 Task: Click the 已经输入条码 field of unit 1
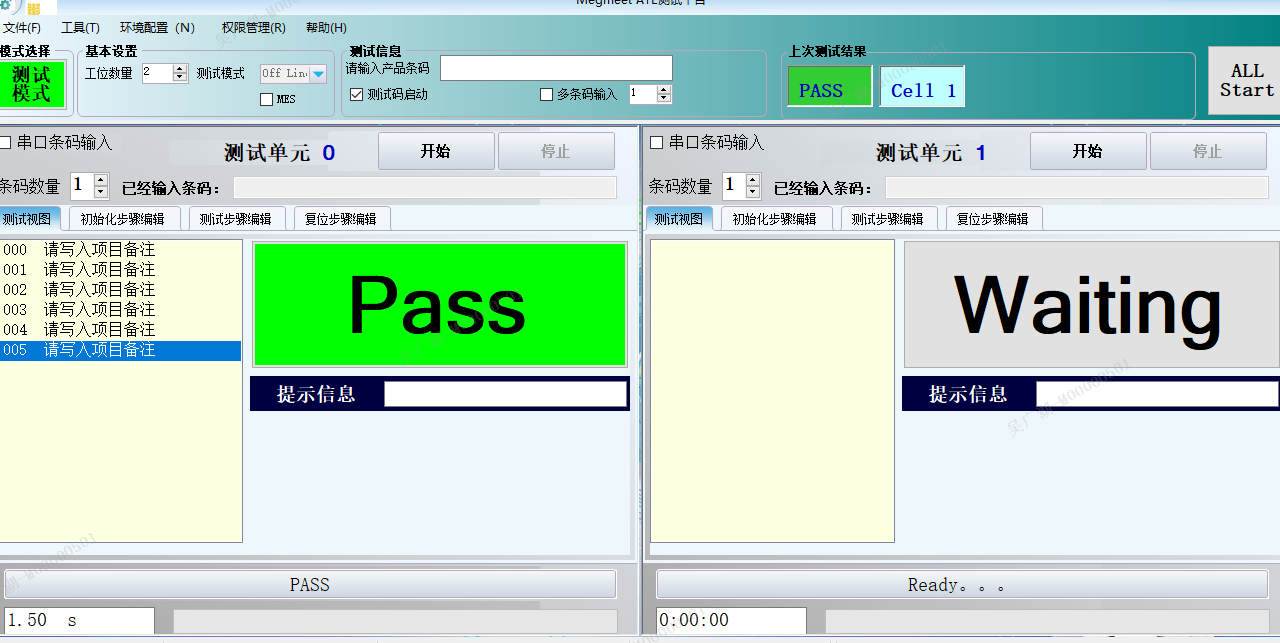click(1077, 187)
